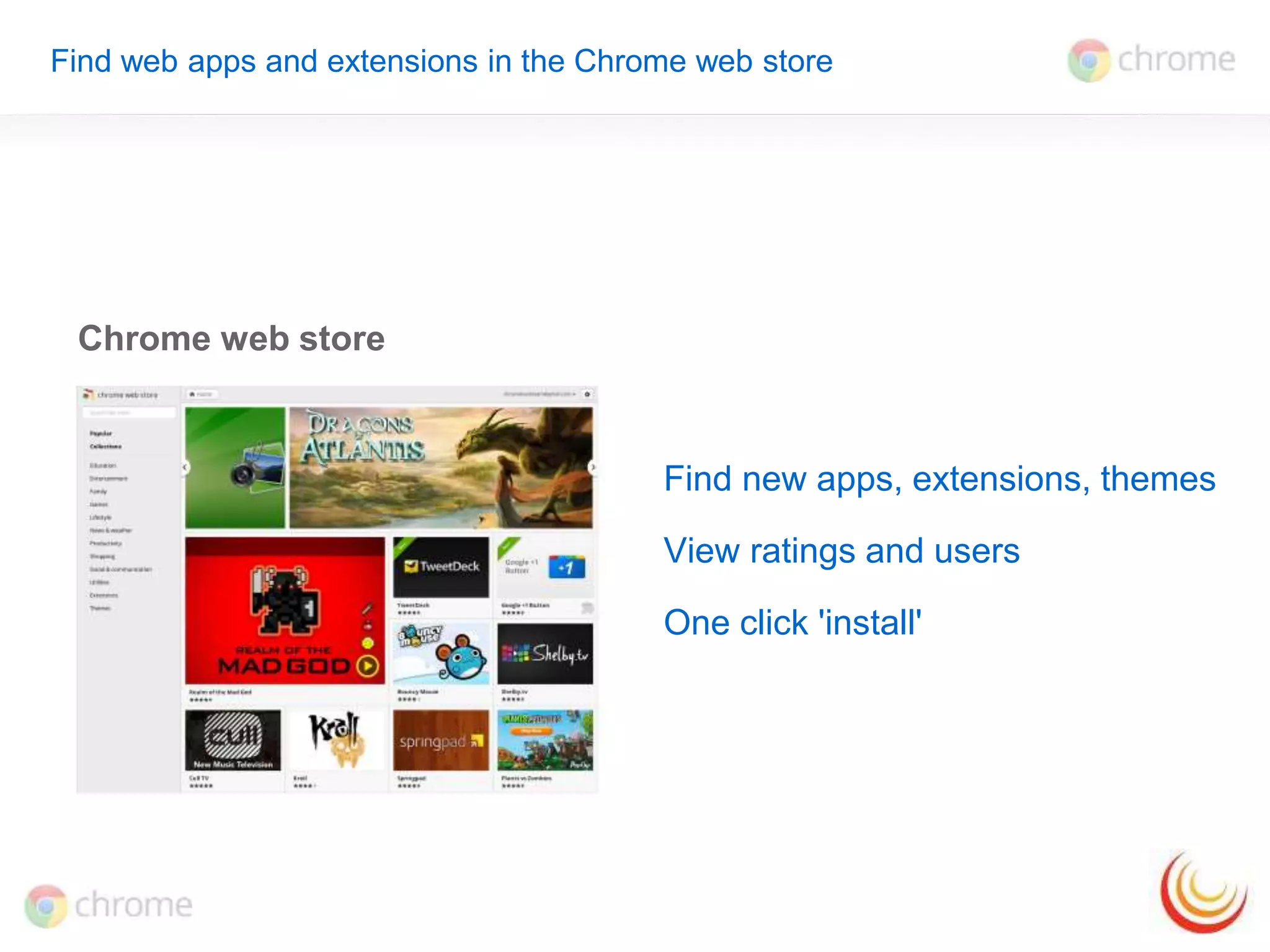Click the Springpad star rating
Image resolution: width=1270 pixels, height=952 pixels.
pyautogui.click(x=409, y=786)
